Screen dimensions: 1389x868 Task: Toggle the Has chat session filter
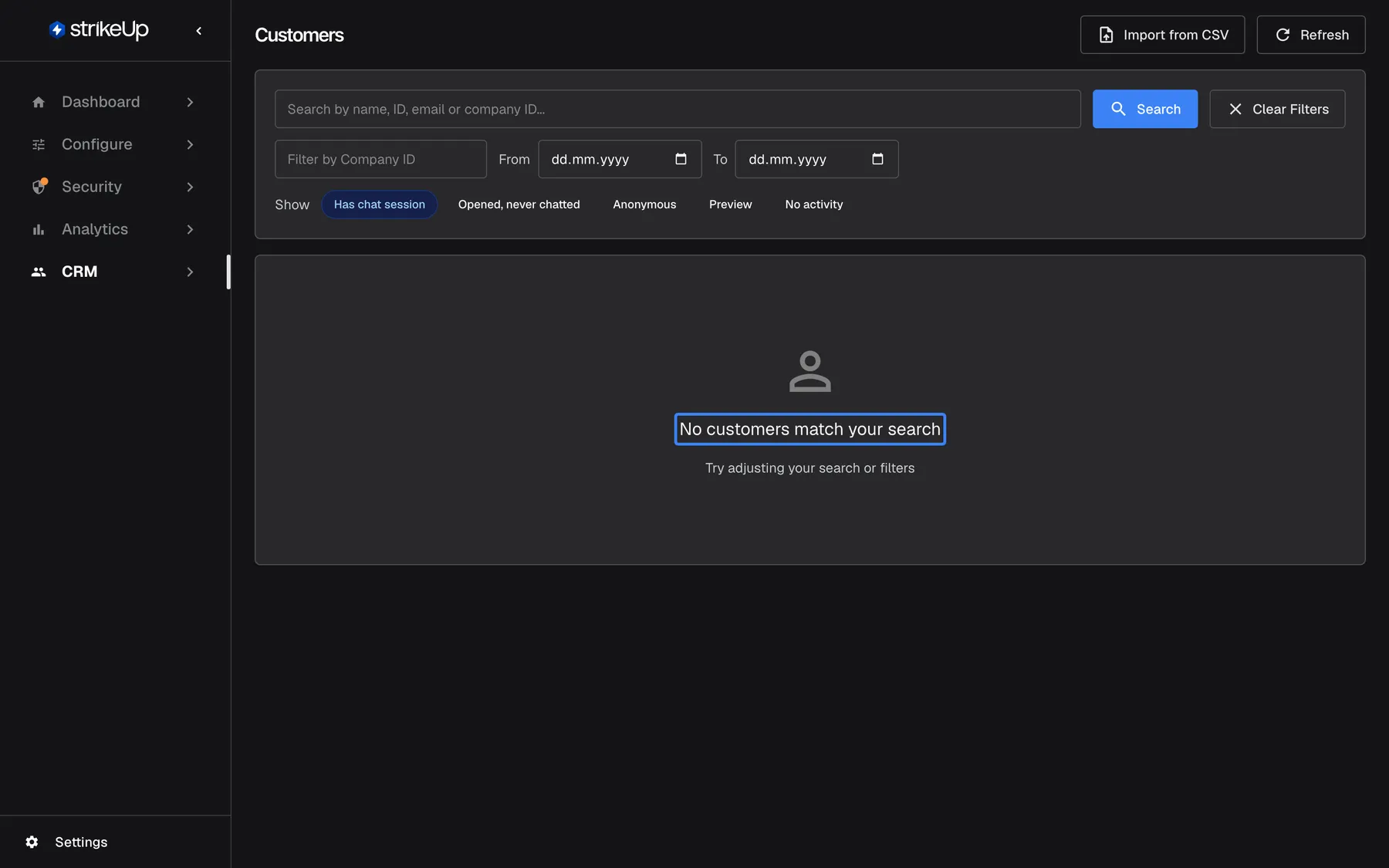click(379, 204)
